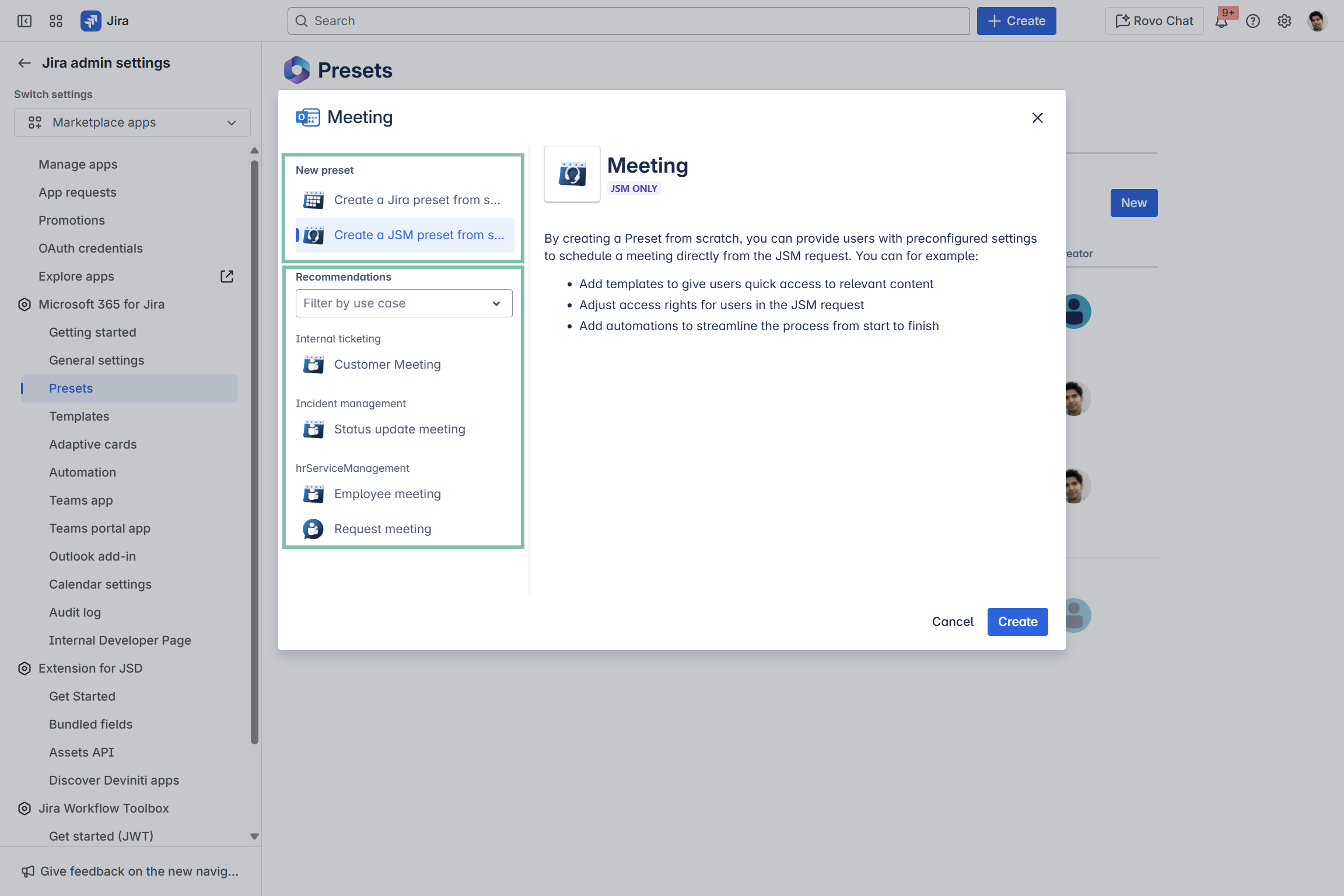Click the Request meeting round icon

point(313,529)
